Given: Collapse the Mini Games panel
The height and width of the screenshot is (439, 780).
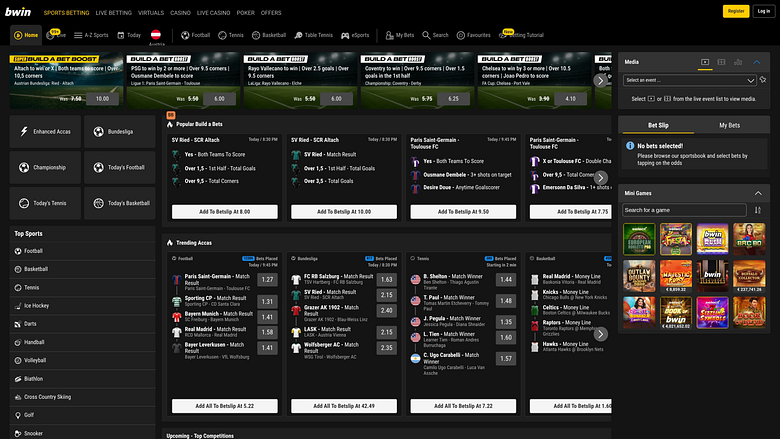Looking at the screenshot, I should 758,193.
